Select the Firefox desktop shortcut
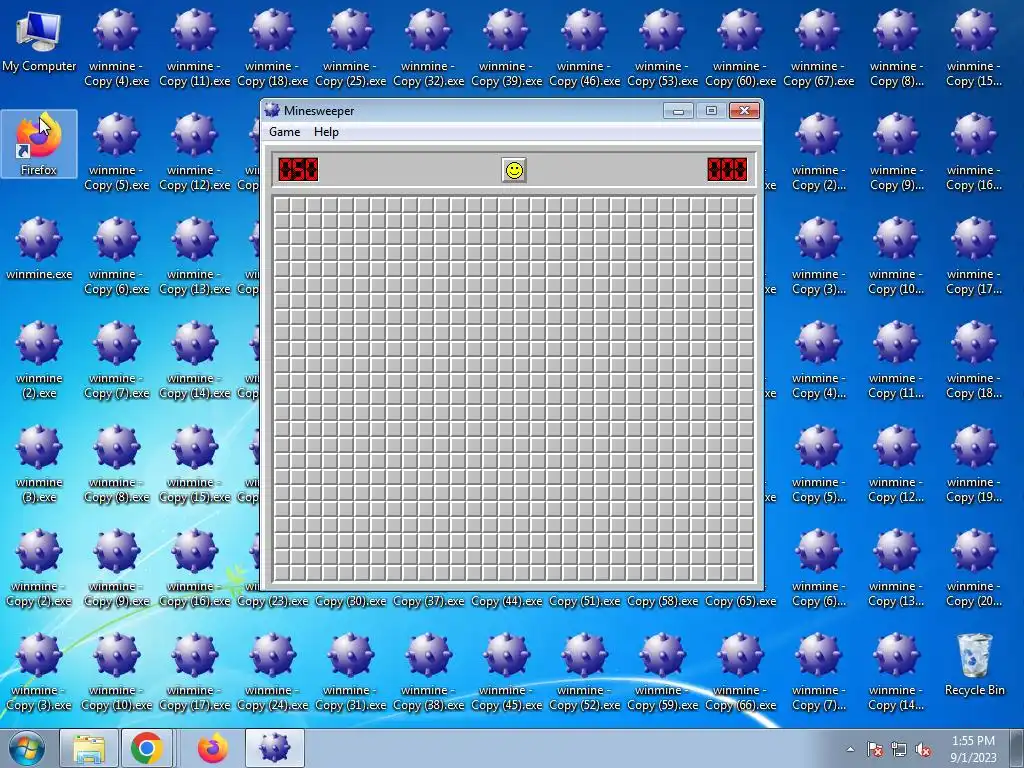 pyautogui.click(x=39, y=144)
